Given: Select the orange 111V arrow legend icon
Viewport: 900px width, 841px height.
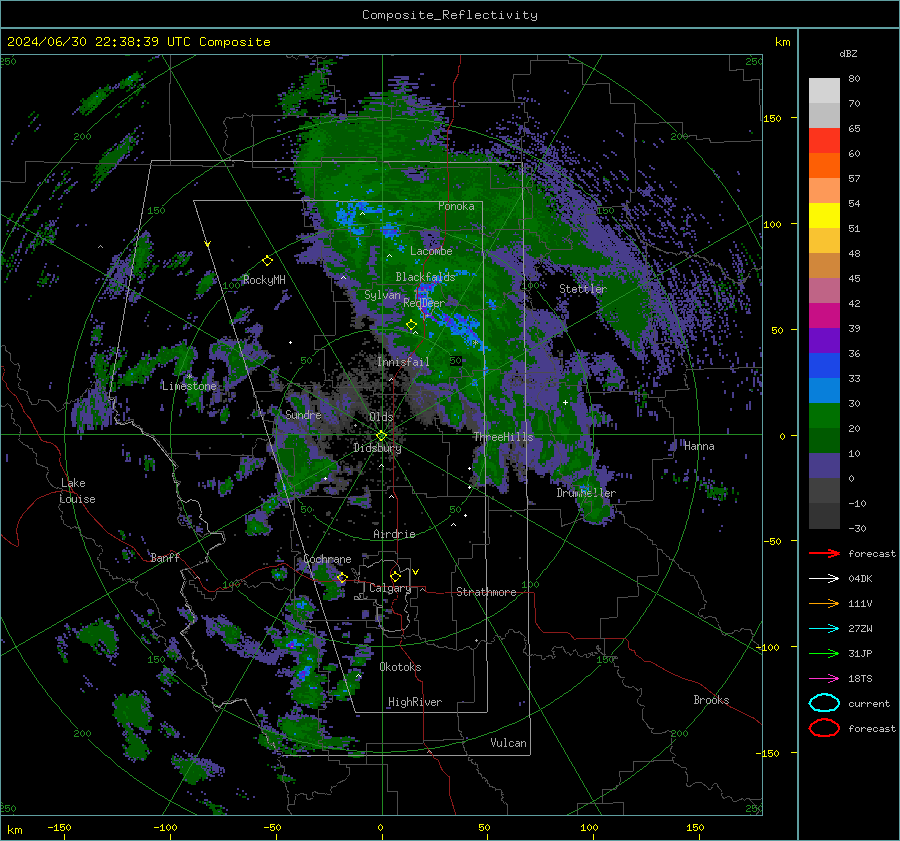Looking at the screenshot, I should pos(824,603).
